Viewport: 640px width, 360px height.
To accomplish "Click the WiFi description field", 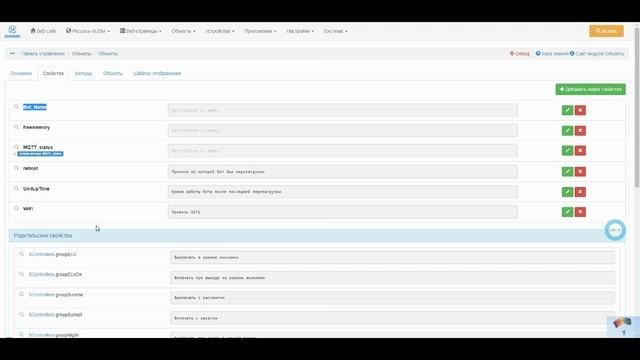I will point(343,212).
